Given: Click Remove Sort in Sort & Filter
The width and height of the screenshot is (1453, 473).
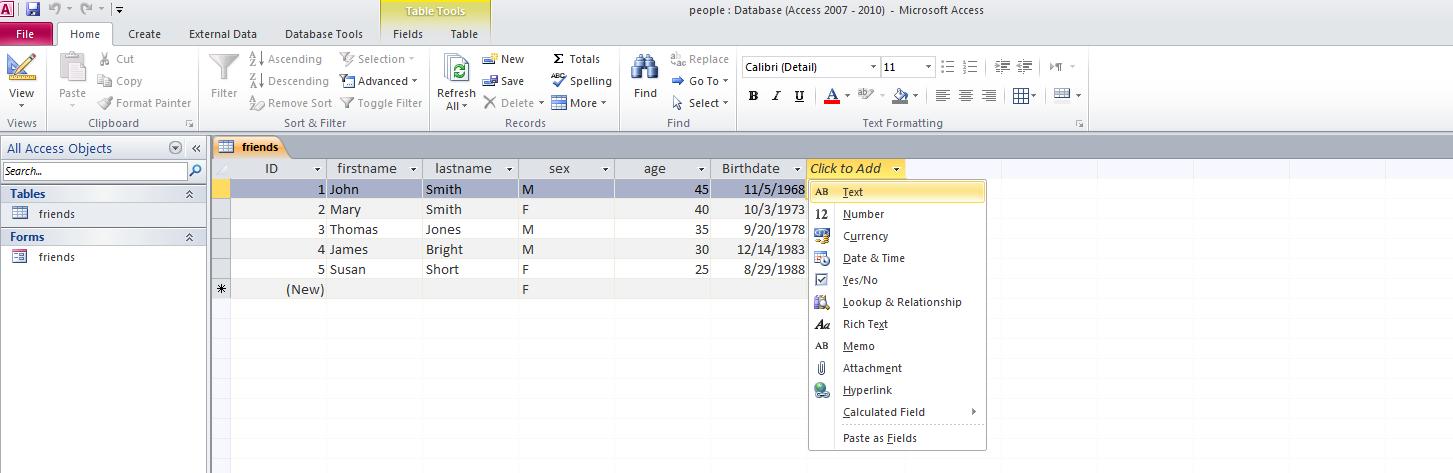Looking at the screenshot, I should click(290, 103).
